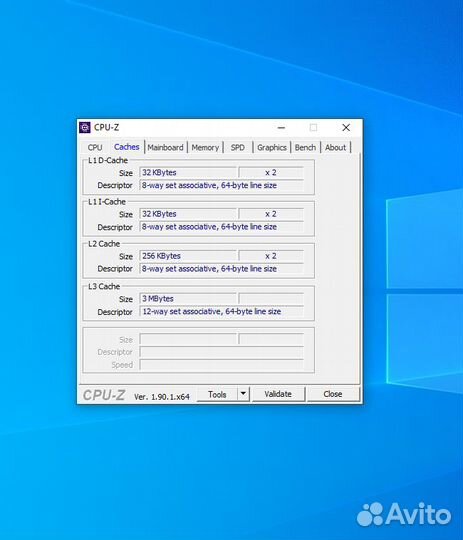Click the L3 Cache 12-way descriptor field
The height and width of the screenshot is (540, 463).
[x=221, y=311]
